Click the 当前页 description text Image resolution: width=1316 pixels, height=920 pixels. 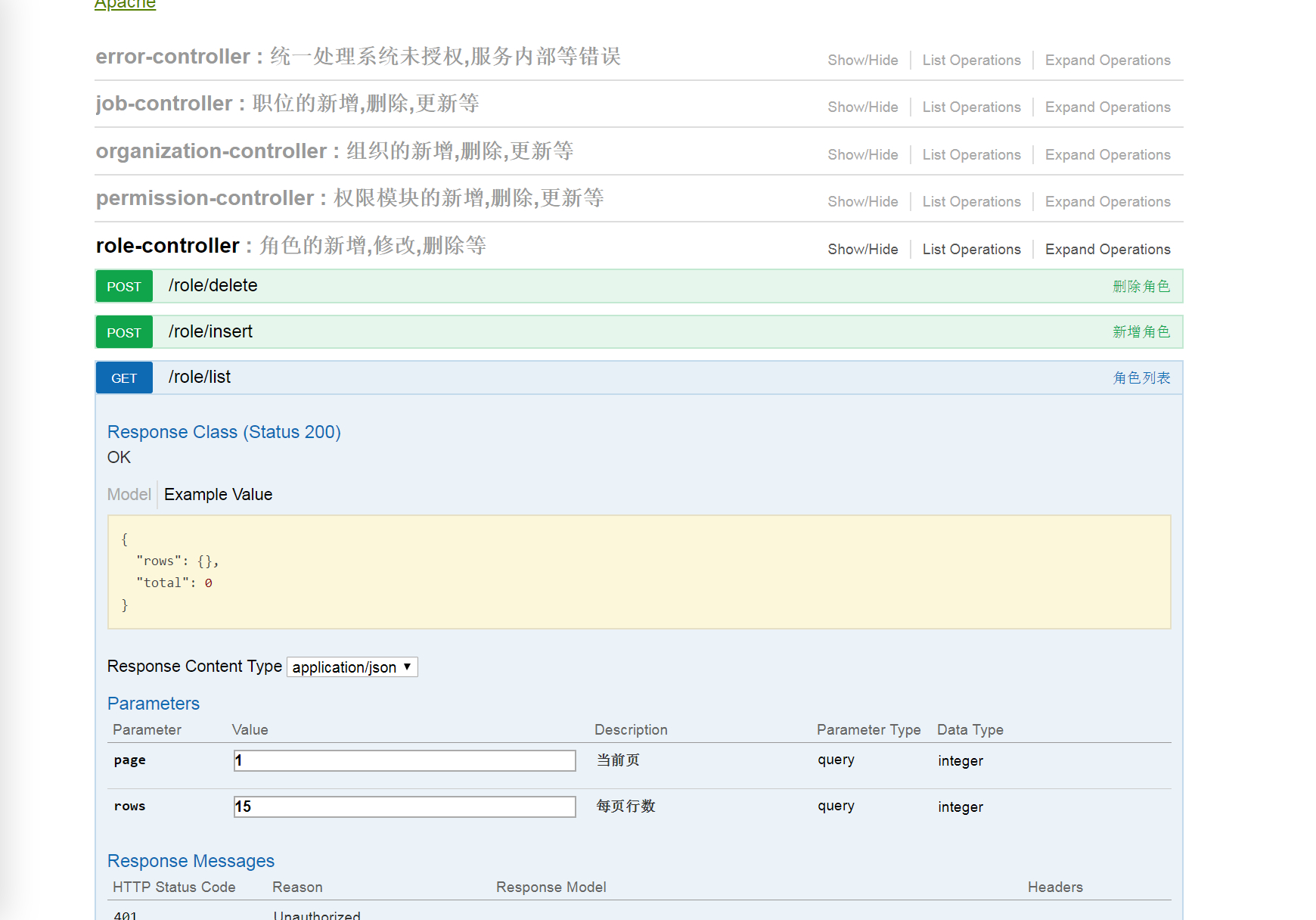(618, 760)
